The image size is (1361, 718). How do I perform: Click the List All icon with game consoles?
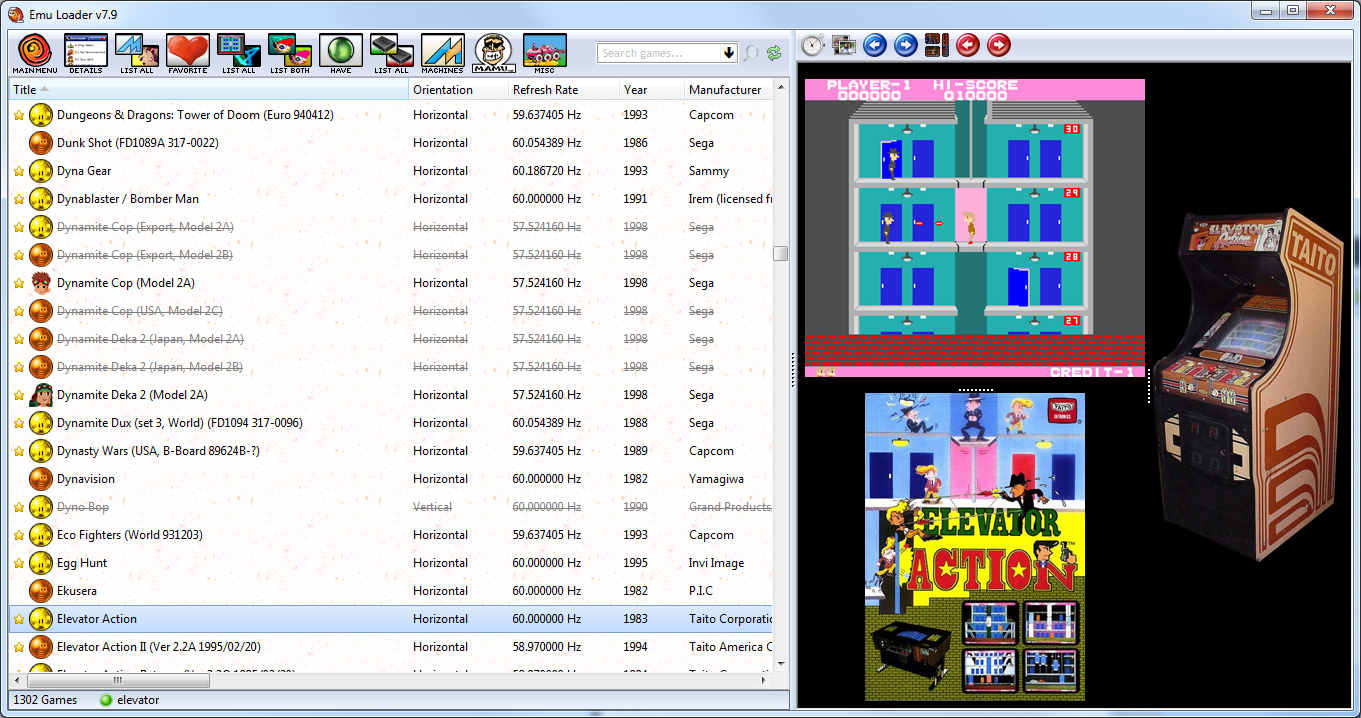click(392, 52)
